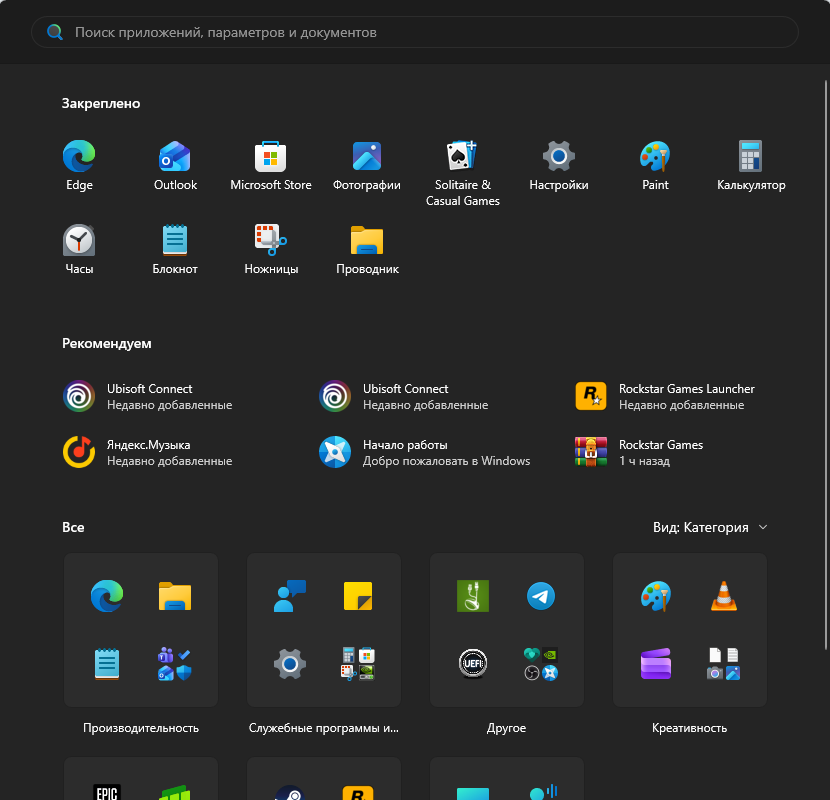Click the Креативность category label
830x800 pixels.
coord(689,728)
